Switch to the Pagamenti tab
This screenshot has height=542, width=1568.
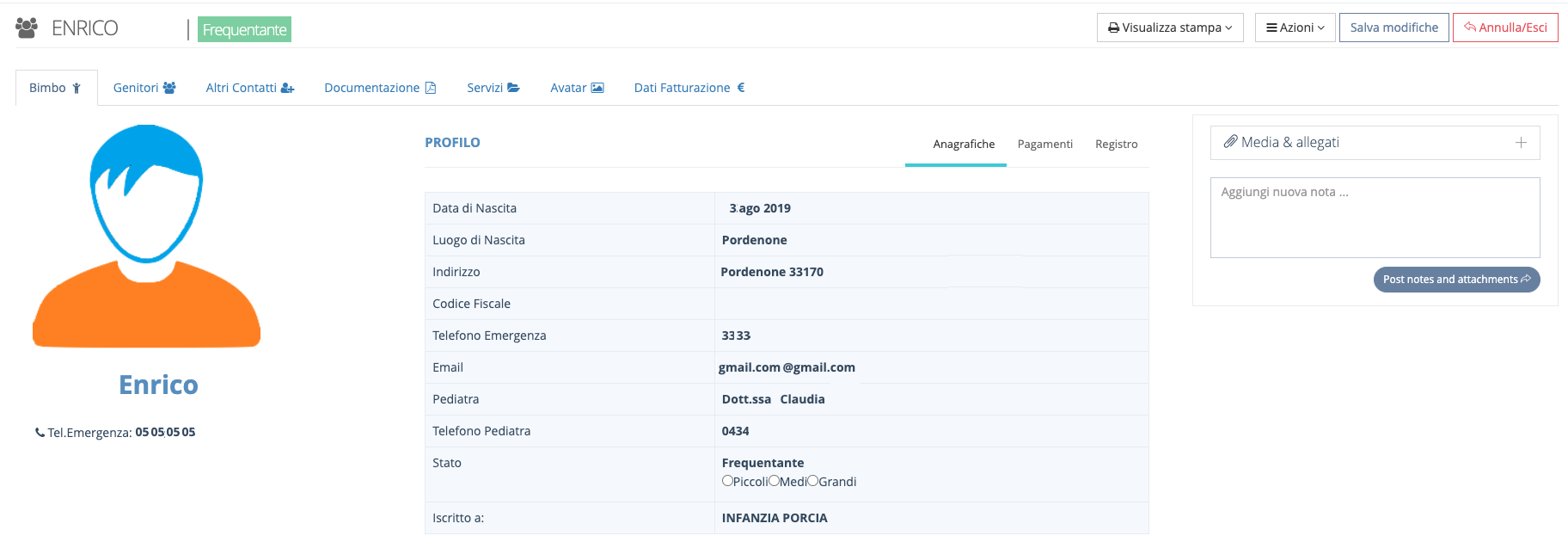(1044, 145)
